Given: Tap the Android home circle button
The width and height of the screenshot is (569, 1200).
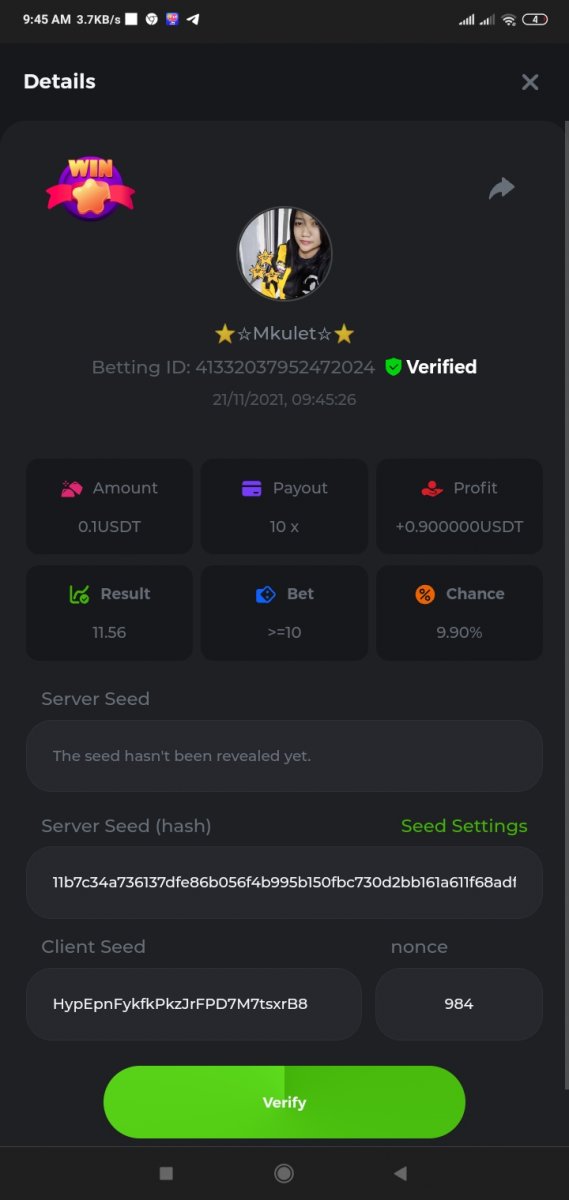Looking at the screenshot, I should 284,1173.
